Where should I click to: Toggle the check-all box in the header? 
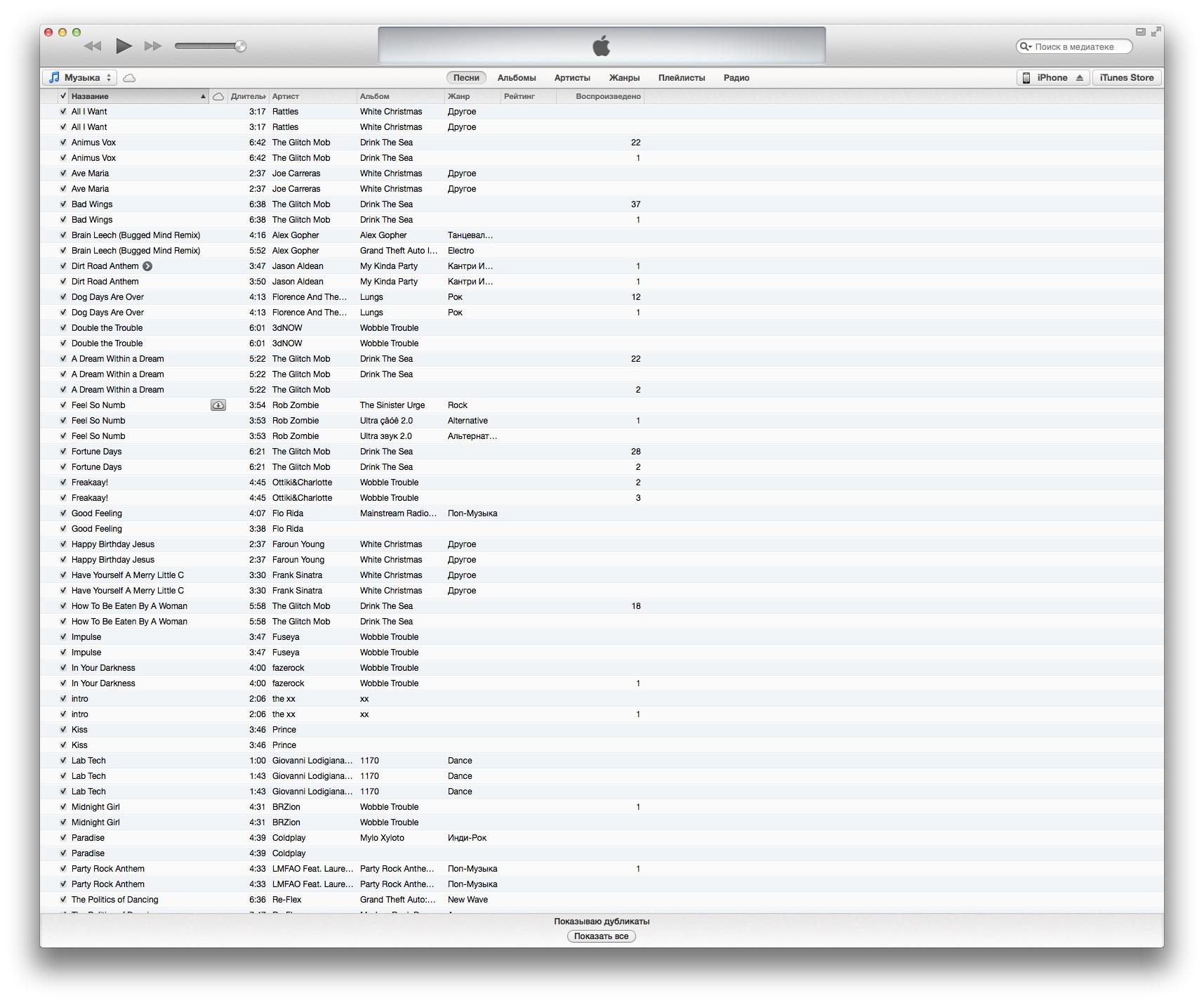(x=63, y=96)
